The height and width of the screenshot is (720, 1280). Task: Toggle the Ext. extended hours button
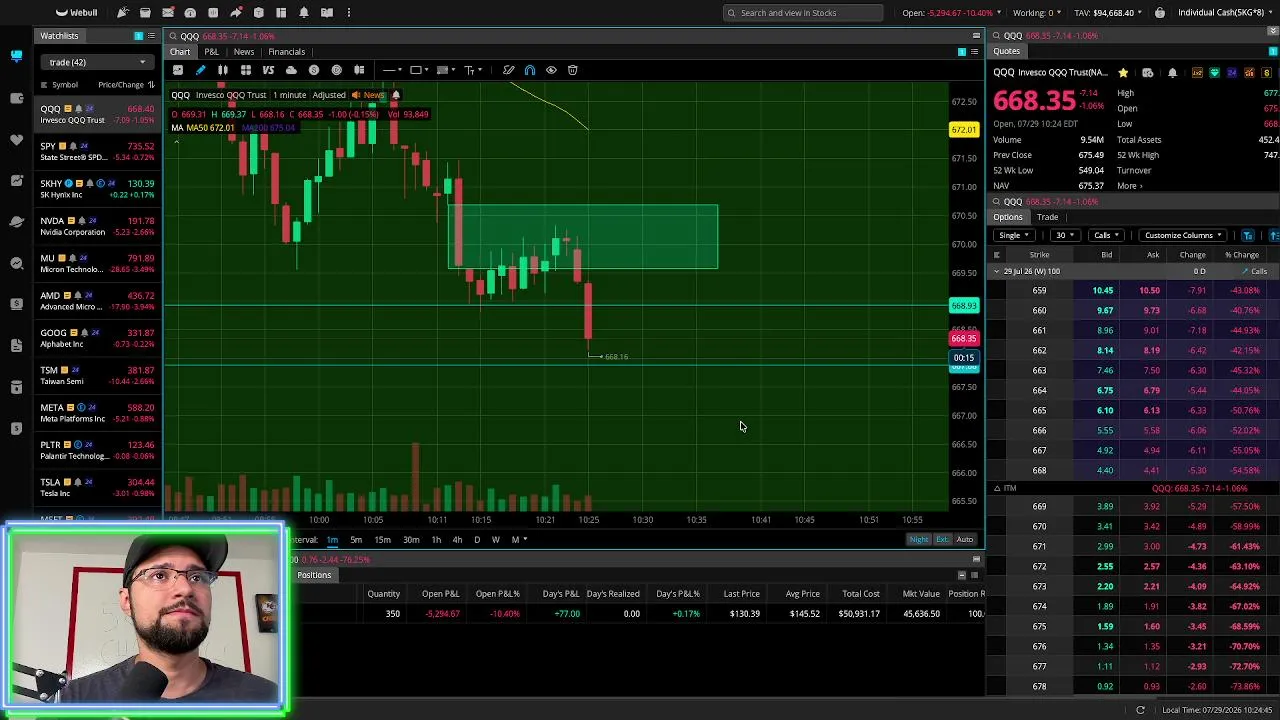coord(942,540)
